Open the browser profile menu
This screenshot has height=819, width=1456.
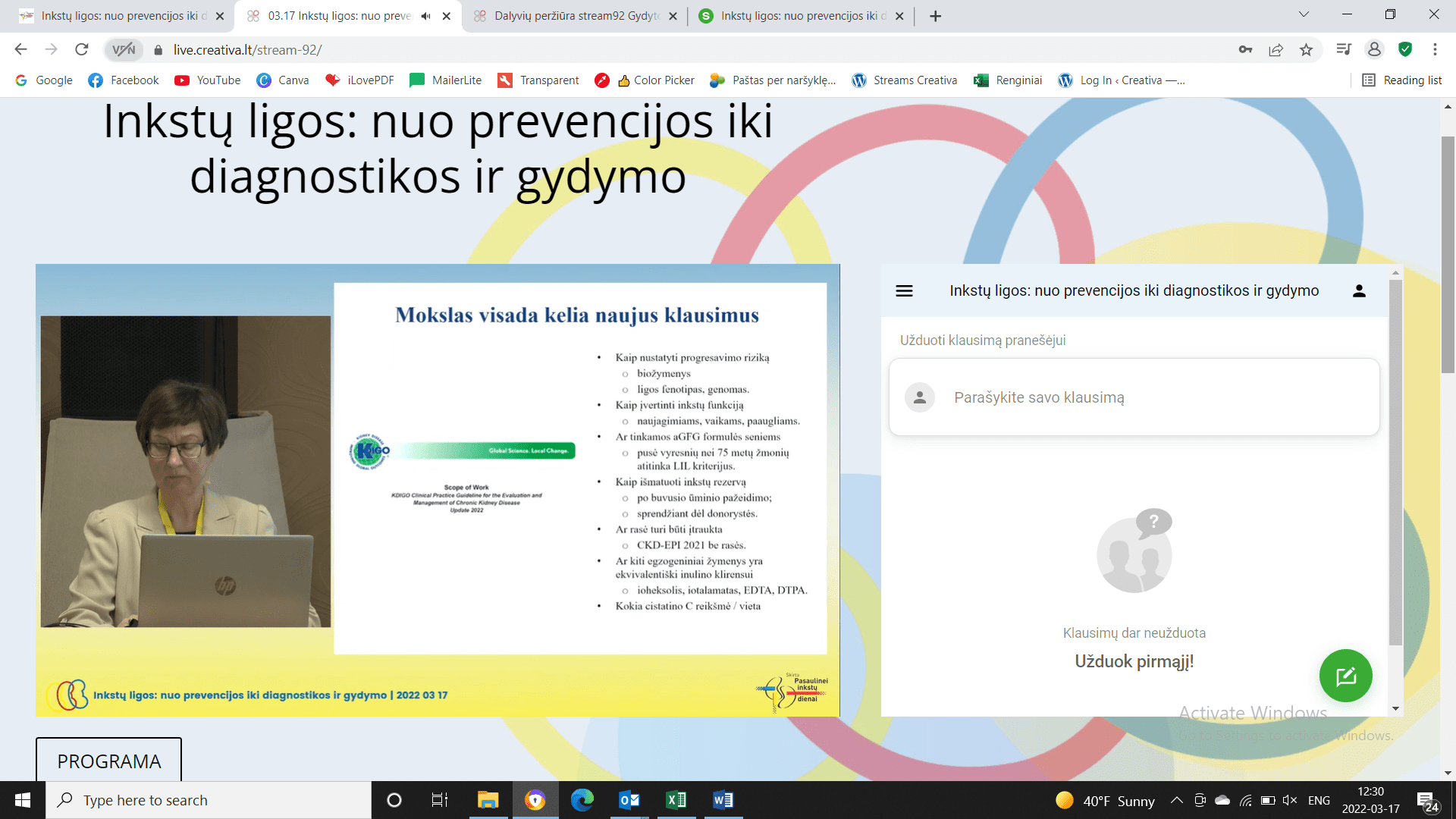coord(1374,49)
